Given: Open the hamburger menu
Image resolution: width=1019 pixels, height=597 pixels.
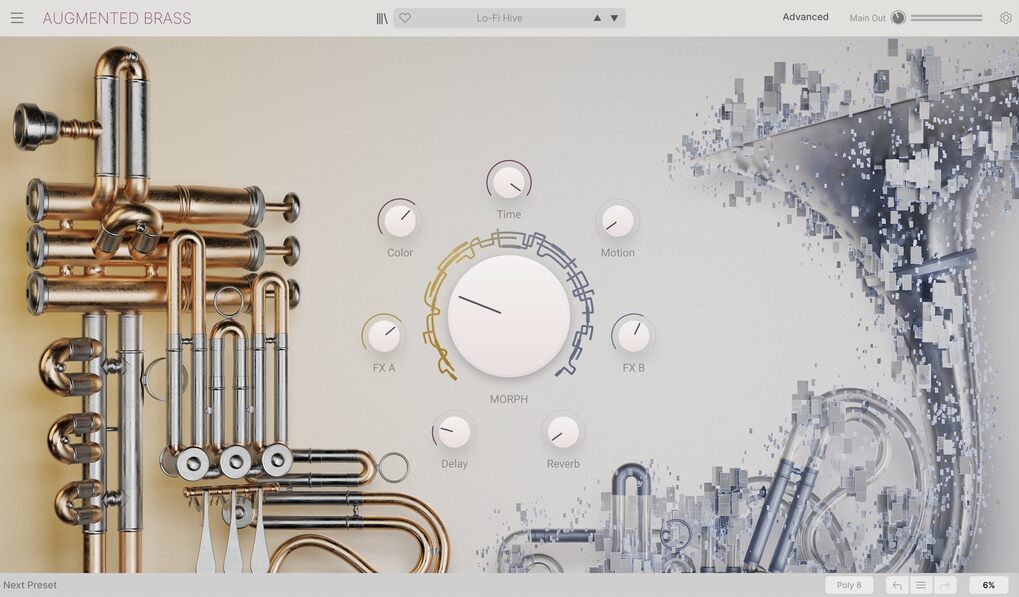Looking at the screenshot, I should coord(17,17).
